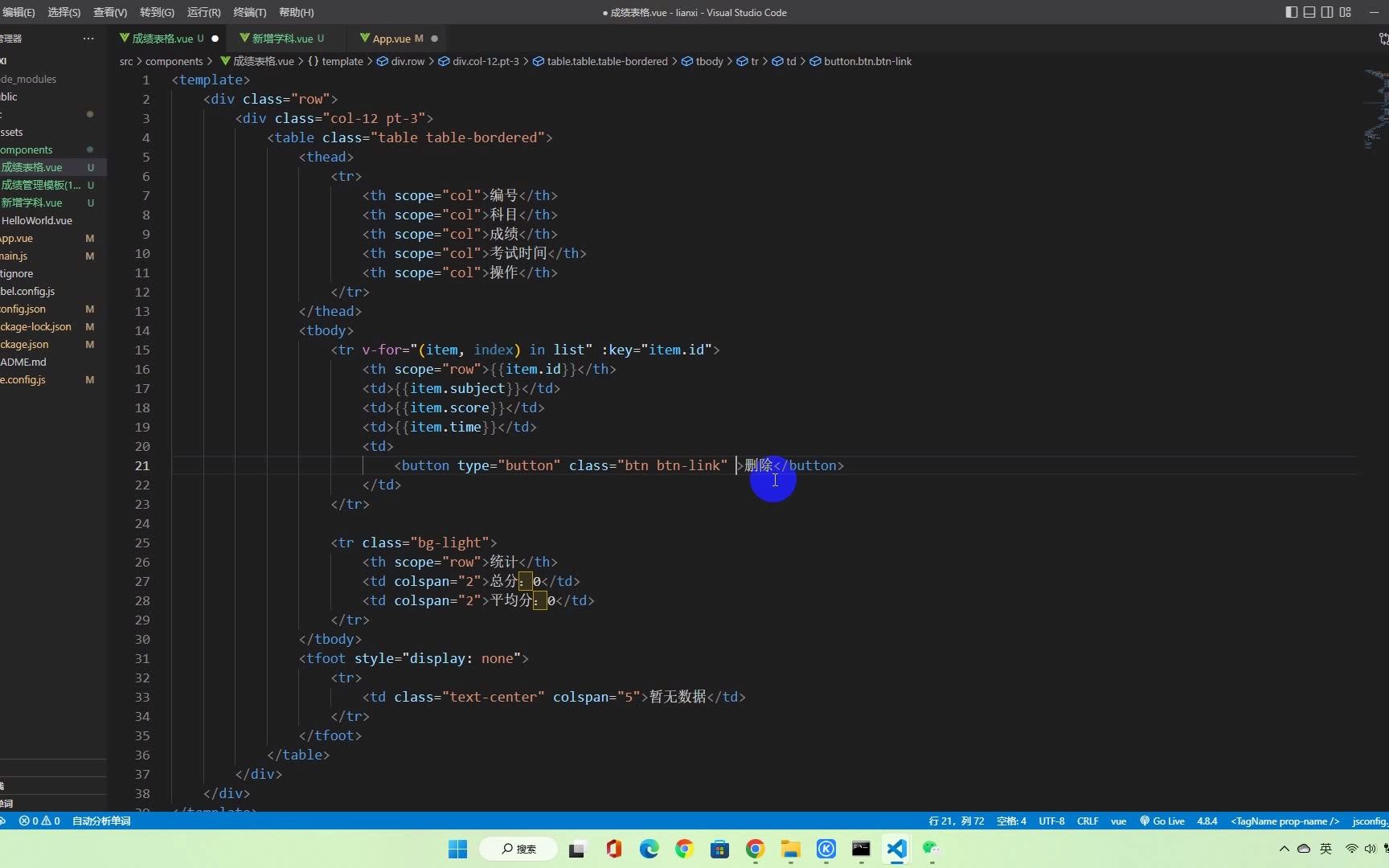Click breadcrumb 'div.col-12.pt-3'
The height and width of the screenshot is (868, 1389).
pyautogui.click(x=478, y=61)
